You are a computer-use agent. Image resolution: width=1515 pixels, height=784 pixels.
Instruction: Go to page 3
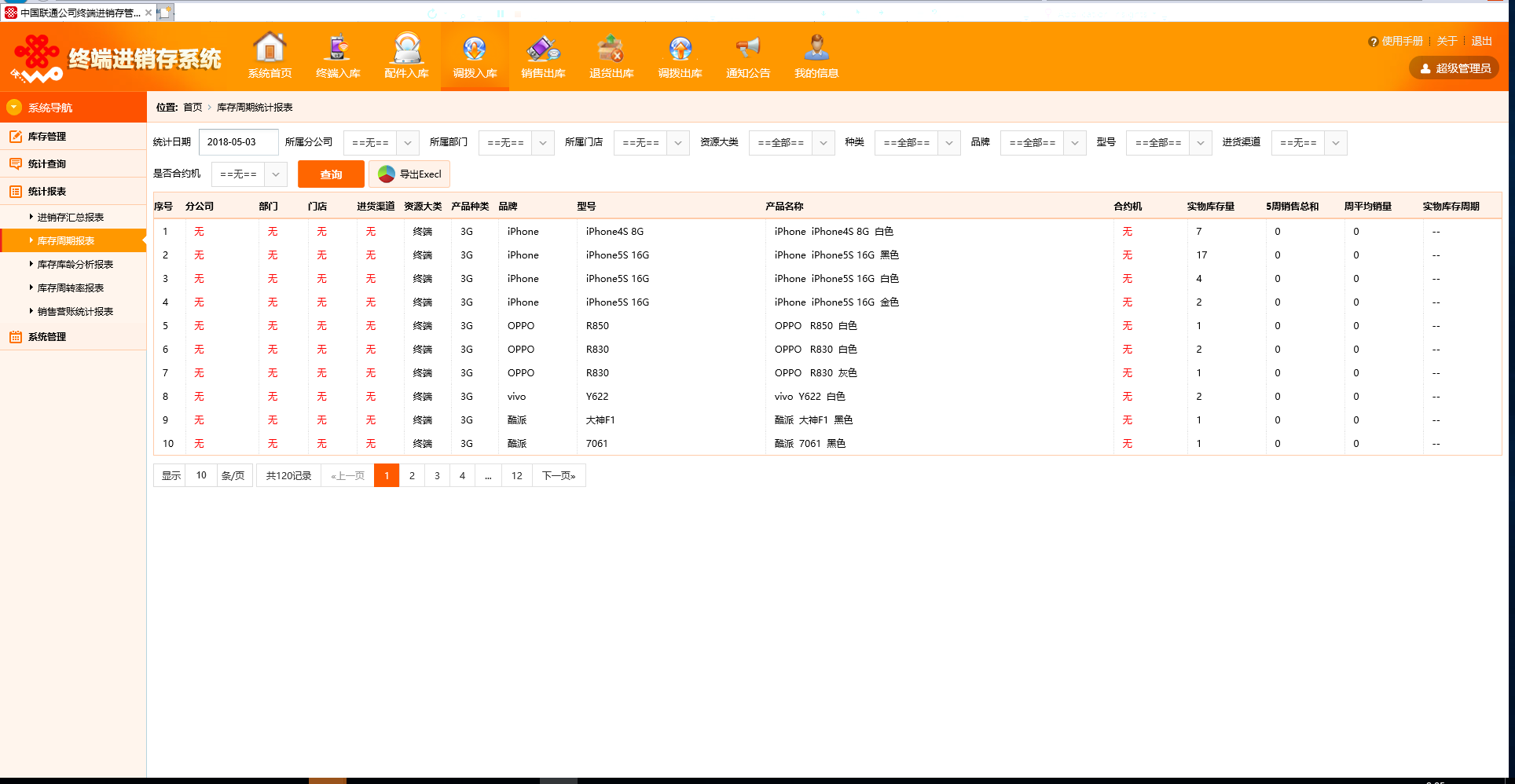(437, 475)
